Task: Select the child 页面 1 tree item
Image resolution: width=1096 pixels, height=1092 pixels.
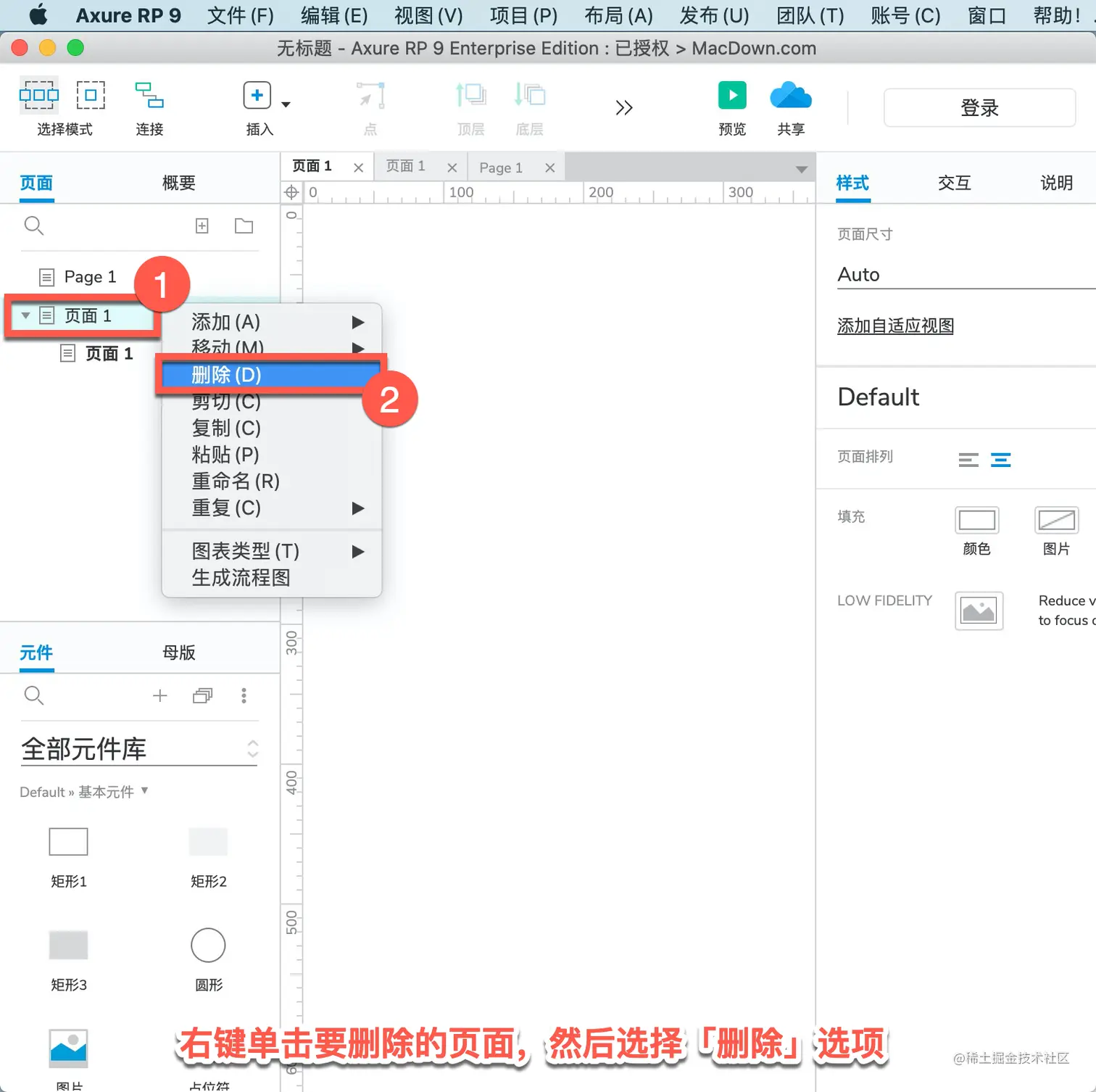Action: 109,353
